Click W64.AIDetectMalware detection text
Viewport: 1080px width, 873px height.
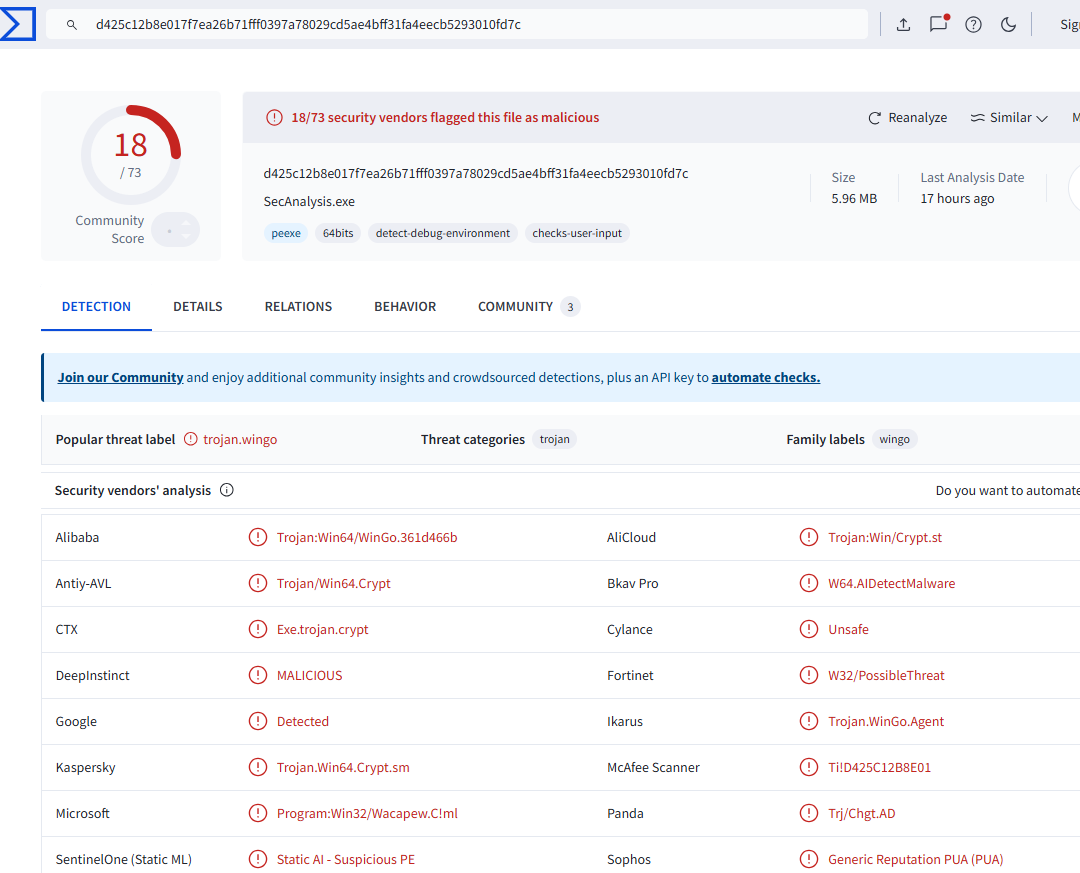[892, 584]
